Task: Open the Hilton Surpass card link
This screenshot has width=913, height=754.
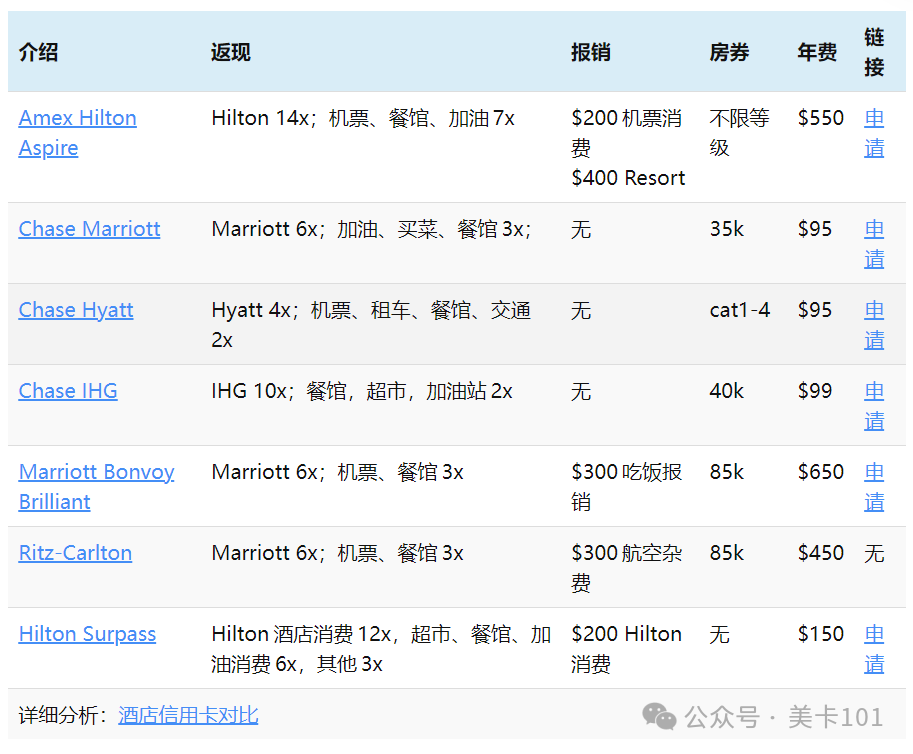Action: click(x=87, y=633)
